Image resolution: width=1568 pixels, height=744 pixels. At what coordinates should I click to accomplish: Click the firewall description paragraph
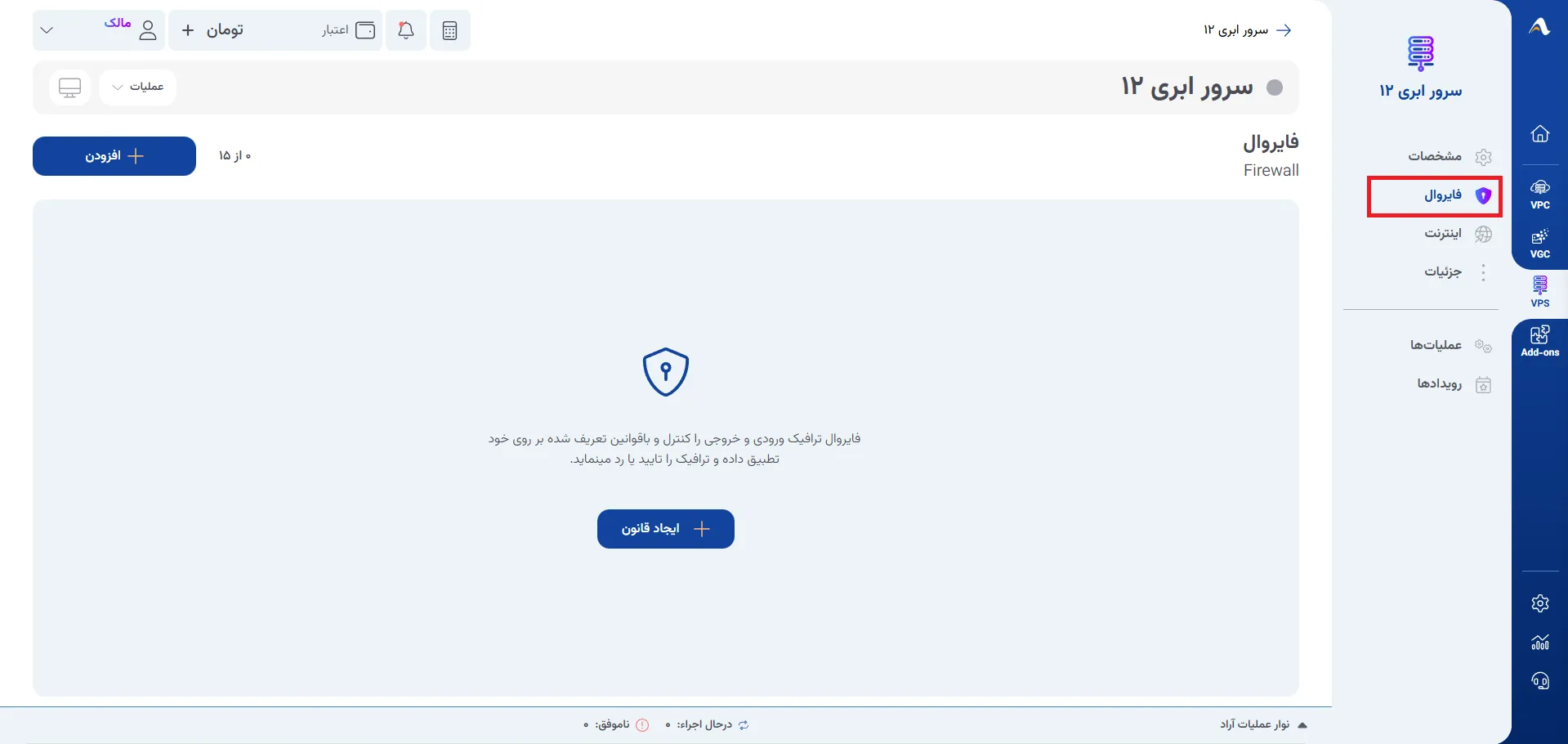point(674,449)
